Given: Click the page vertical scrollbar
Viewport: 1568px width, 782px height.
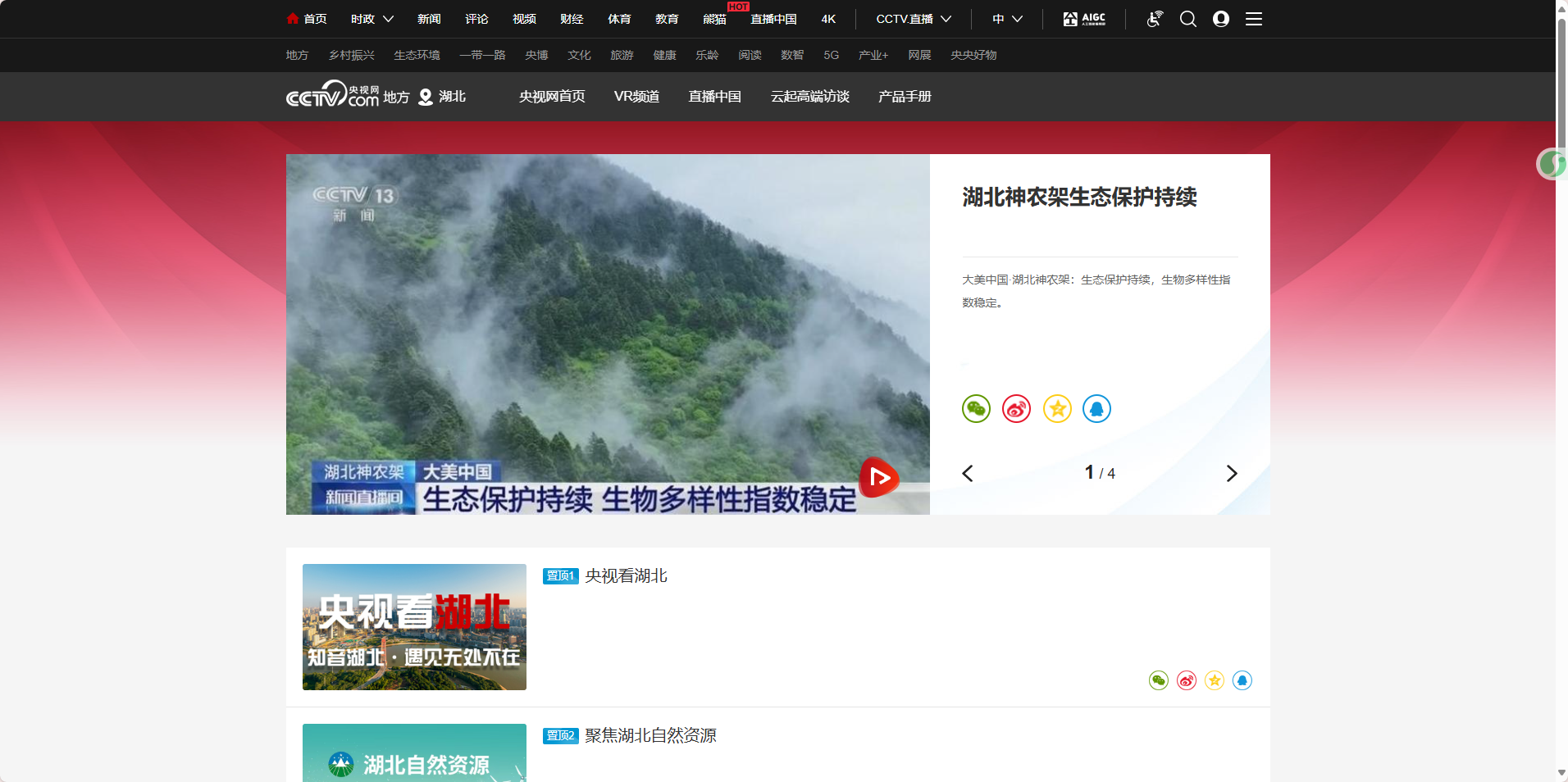Looking at the screenshot, I should [x=1561, y=82].
